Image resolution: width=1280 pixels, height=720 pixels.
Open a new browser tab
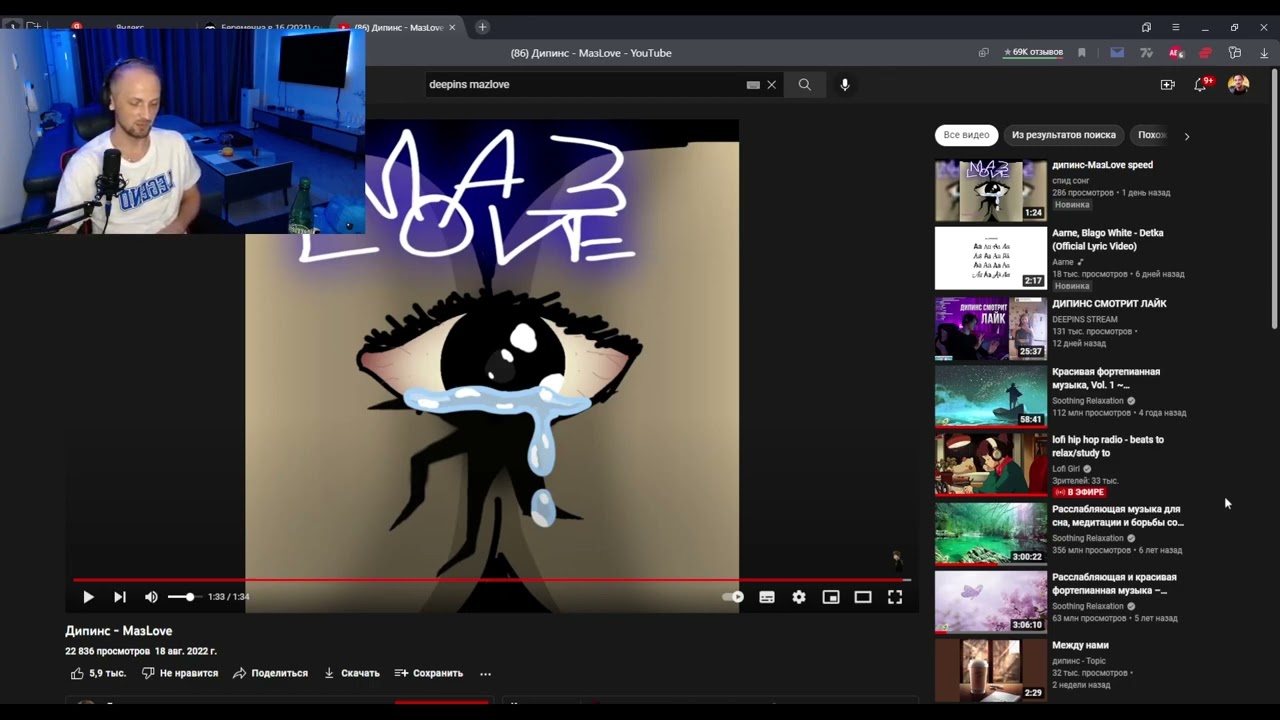point(482,27)
